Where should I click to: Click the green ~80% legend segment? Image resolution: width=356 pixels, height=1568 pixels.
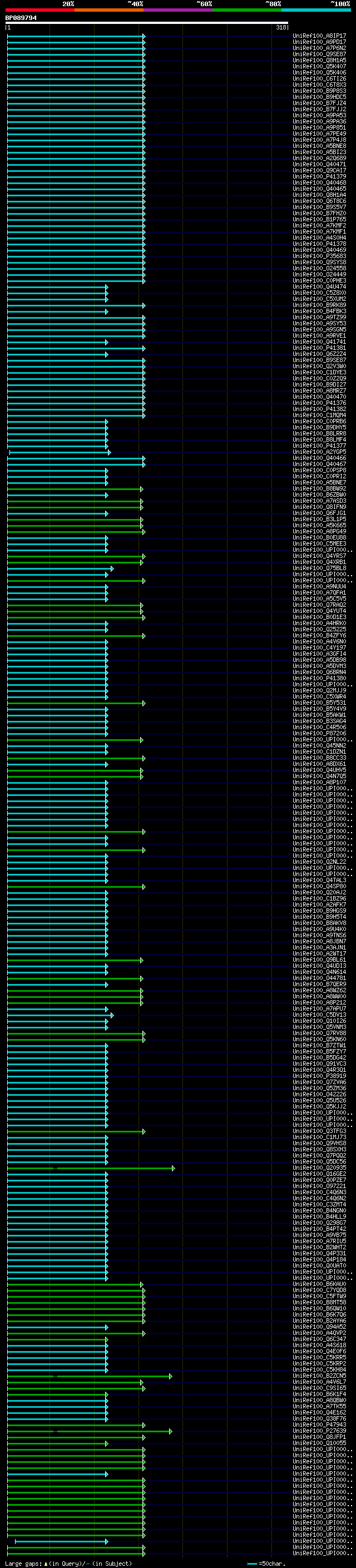tap(247, 10)
